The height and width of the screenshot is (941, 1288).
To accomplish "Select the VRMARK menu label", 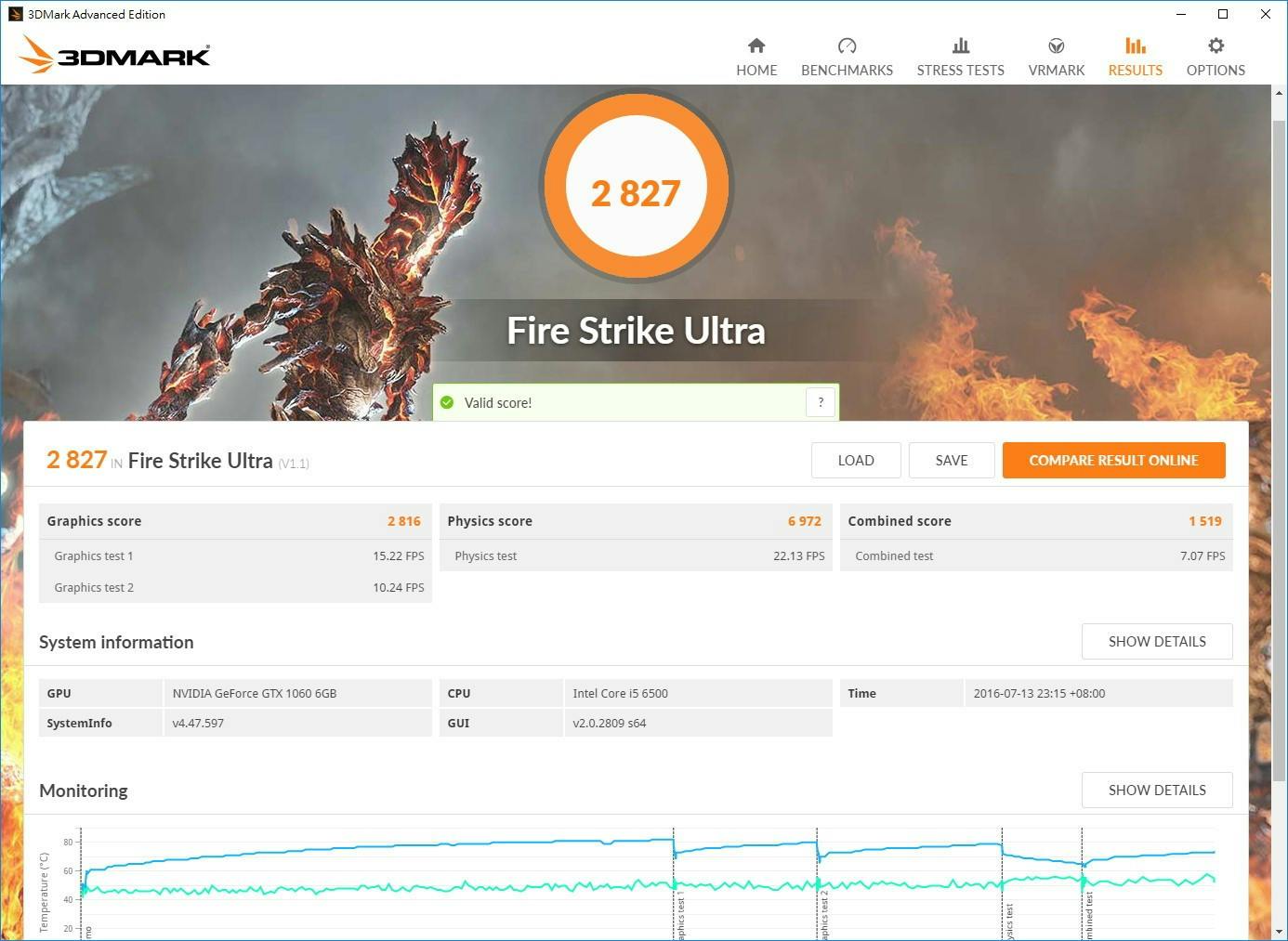I will 1057,71.
